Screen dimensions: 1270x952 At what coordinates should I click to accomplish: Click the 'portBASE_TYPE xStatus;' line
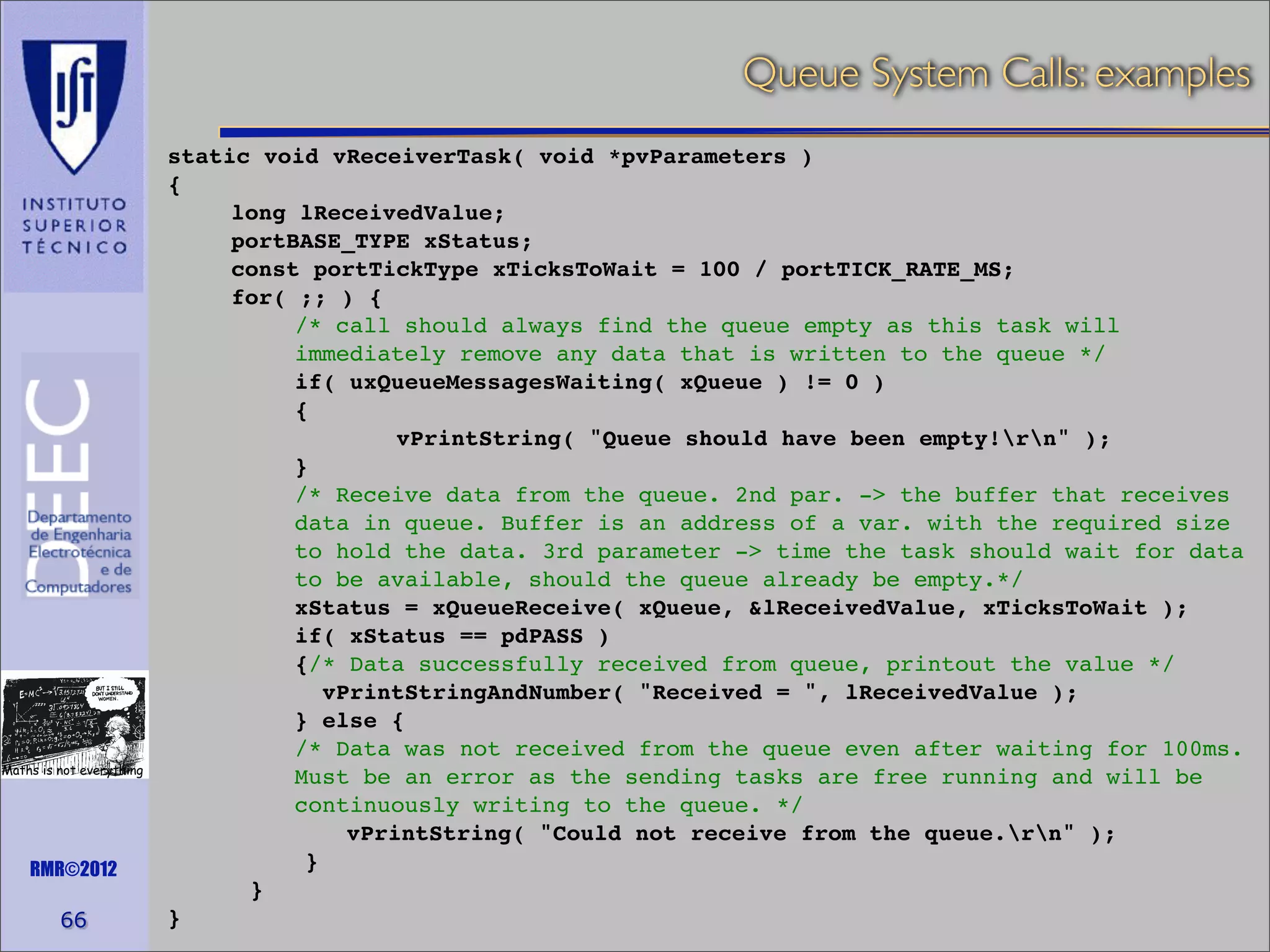pos(381,242)
